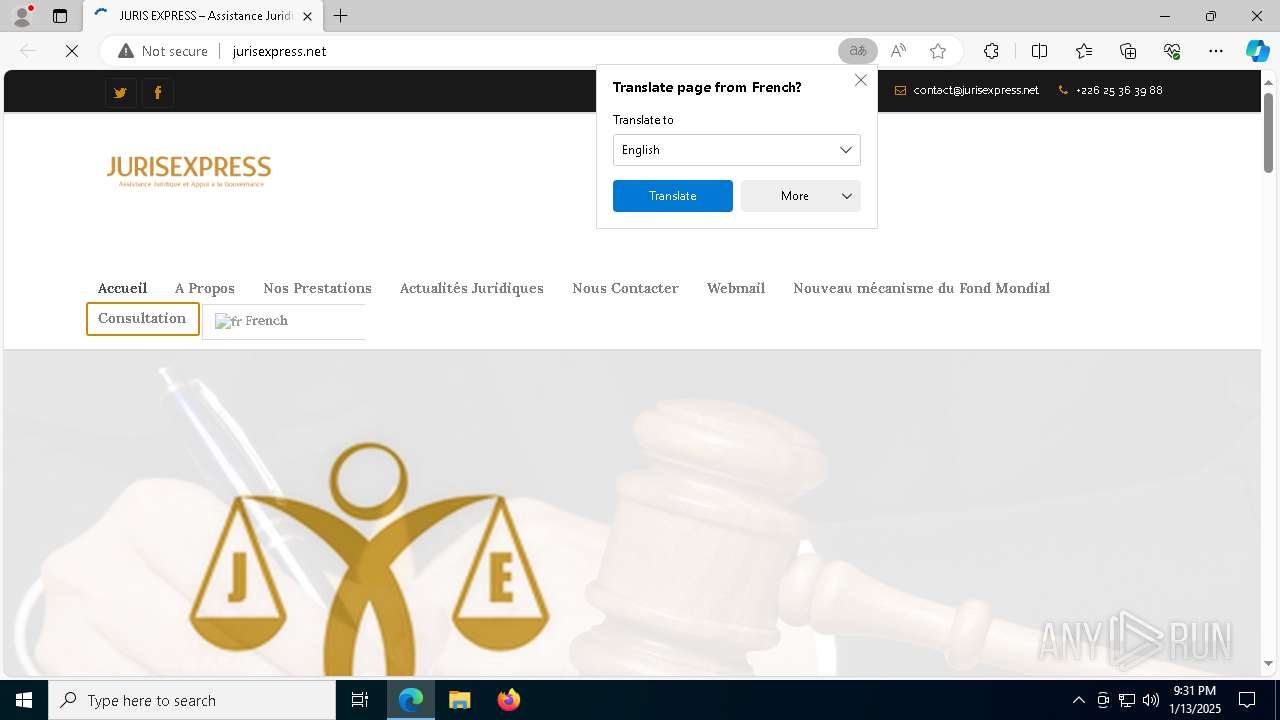Open the Nous Contacter menu item
The height and width of the screenshot is (720, 1280).
[625, 288]
